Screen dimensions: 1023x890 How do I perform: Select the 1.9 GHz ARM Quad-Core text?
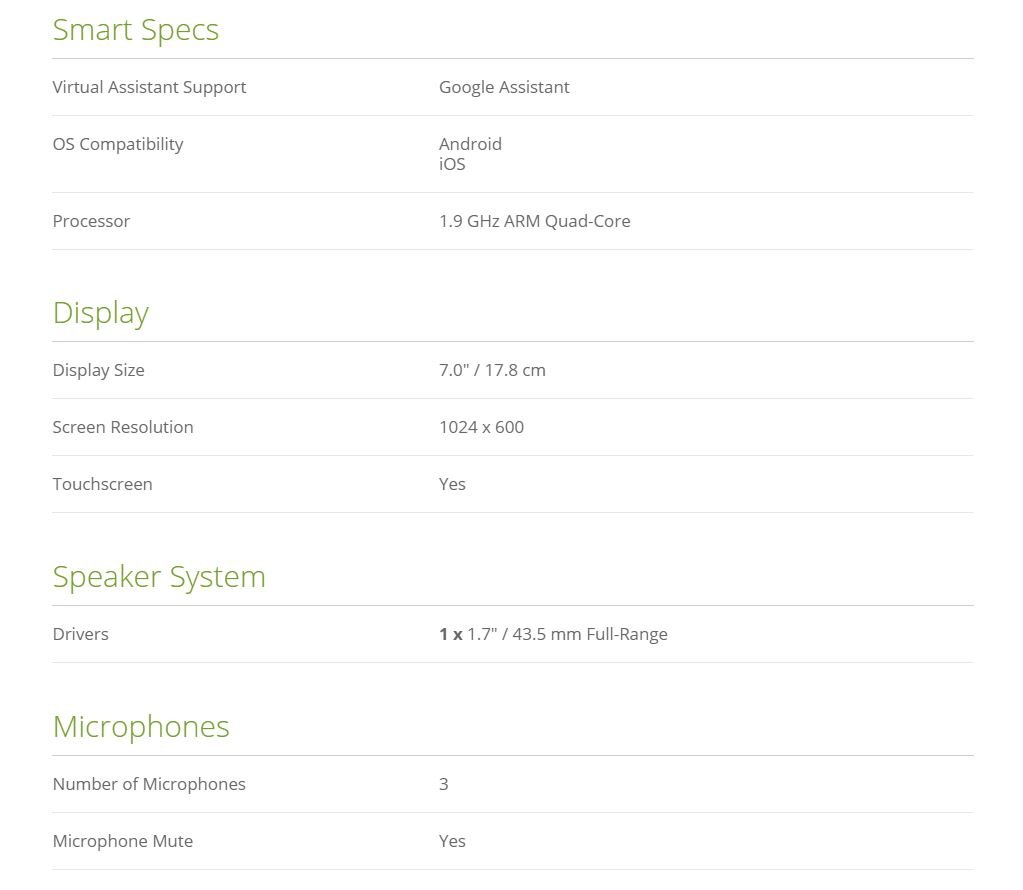(x=534, y=221)
